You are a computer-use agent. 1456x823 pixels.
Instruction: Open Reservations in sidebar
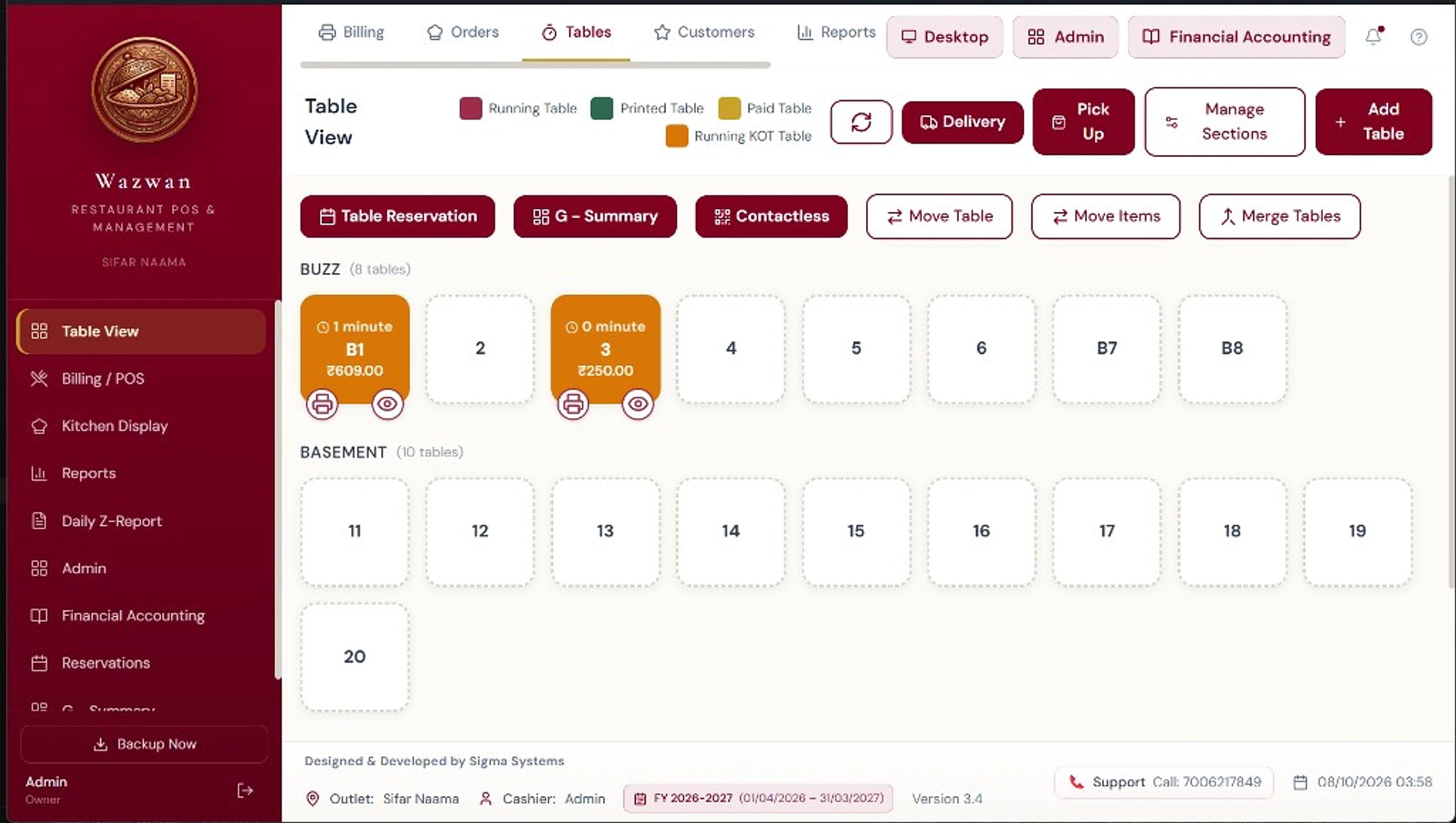click(141, 663)
